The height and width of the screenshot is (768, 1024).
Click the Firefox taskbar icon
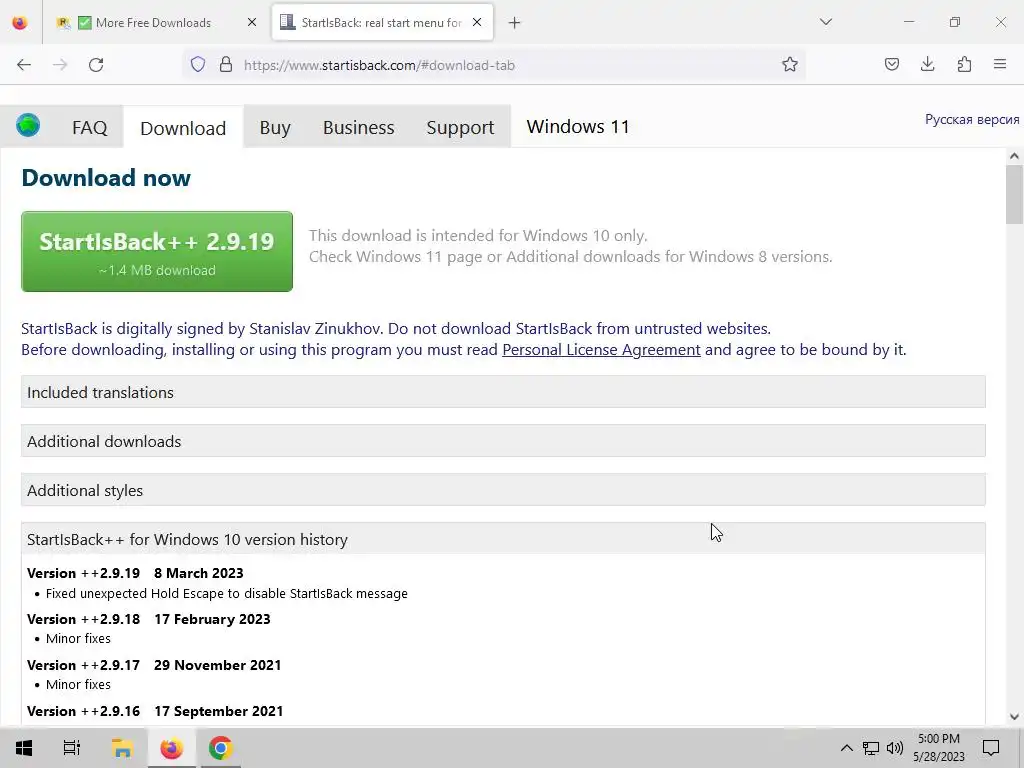tap(171, 748)
